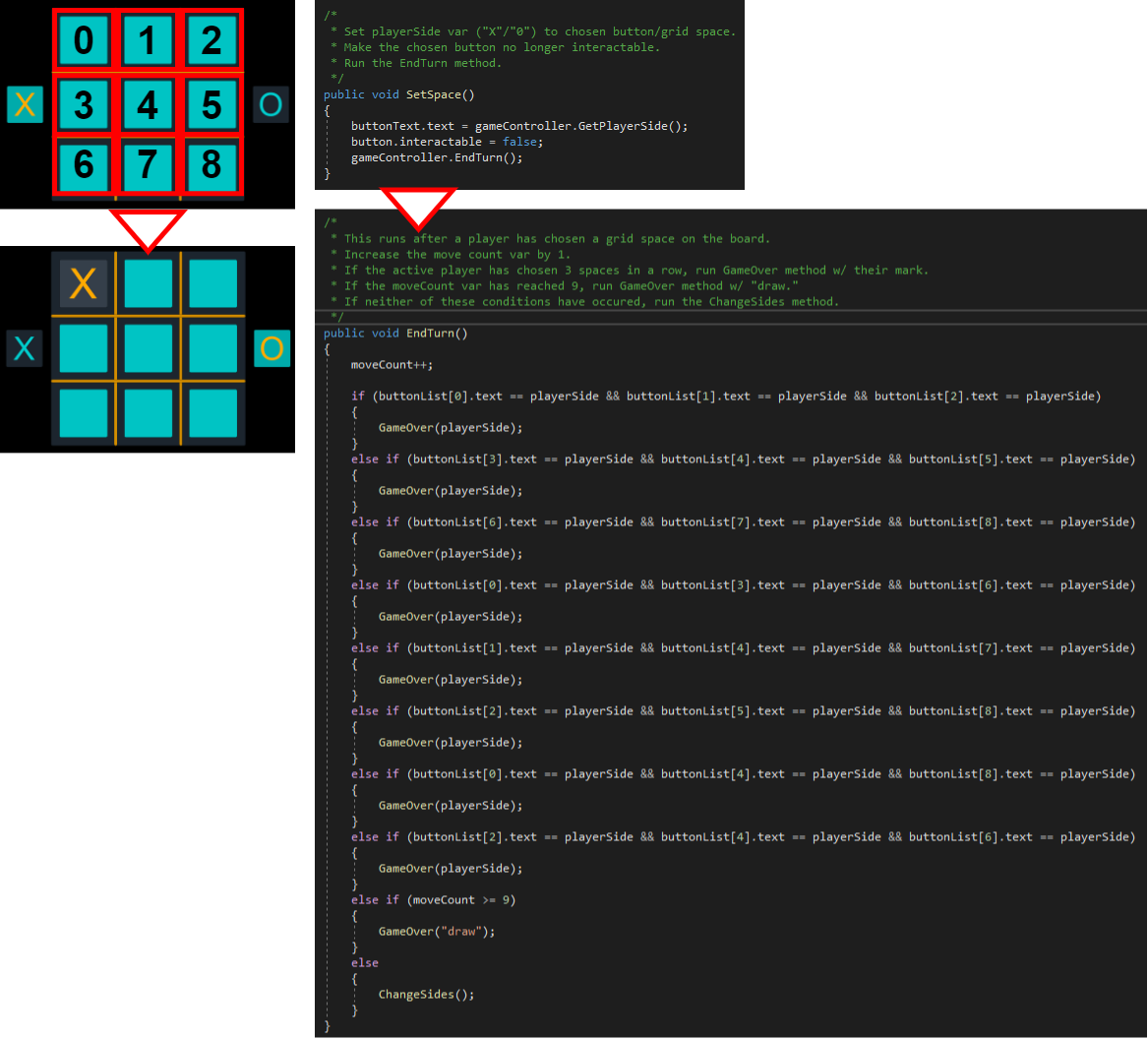Click the if condition checking buttonList[0], [1], [2]
1148x1039 pixels.
pyautogui.click(x=726, y=397)
